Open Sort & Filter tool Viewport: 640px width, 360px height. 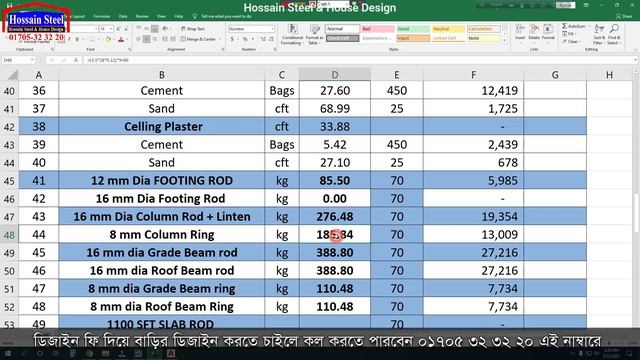pyautogui.click(x=599, y=34)
